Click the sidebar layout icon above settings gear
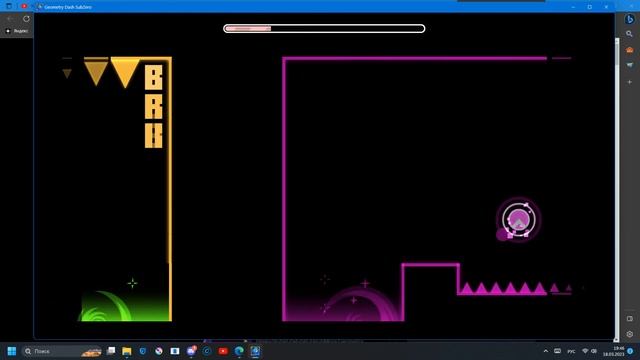Viewport: 640px width, 360px height. tap(629, 318)
